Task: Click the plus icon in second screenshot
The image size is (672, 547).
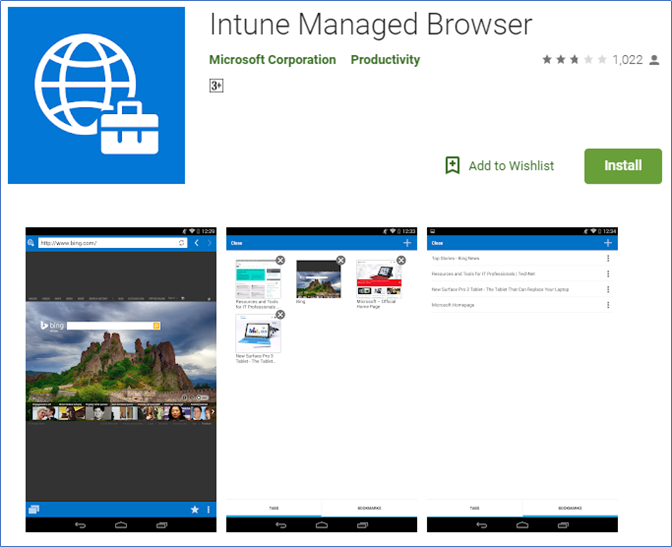Action: [x=407, y=243]
